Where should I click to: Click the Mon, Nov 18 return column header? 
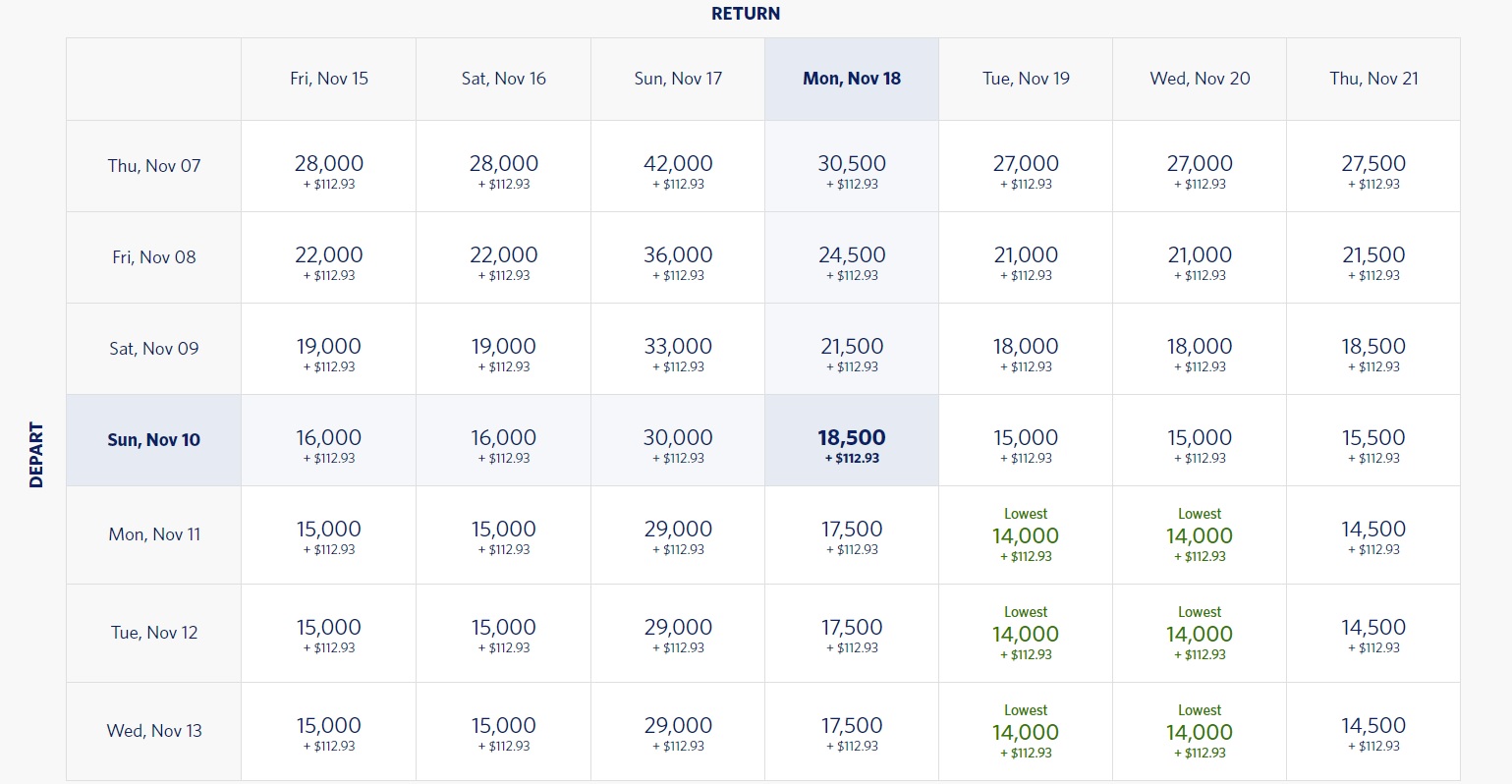point(852,79)
